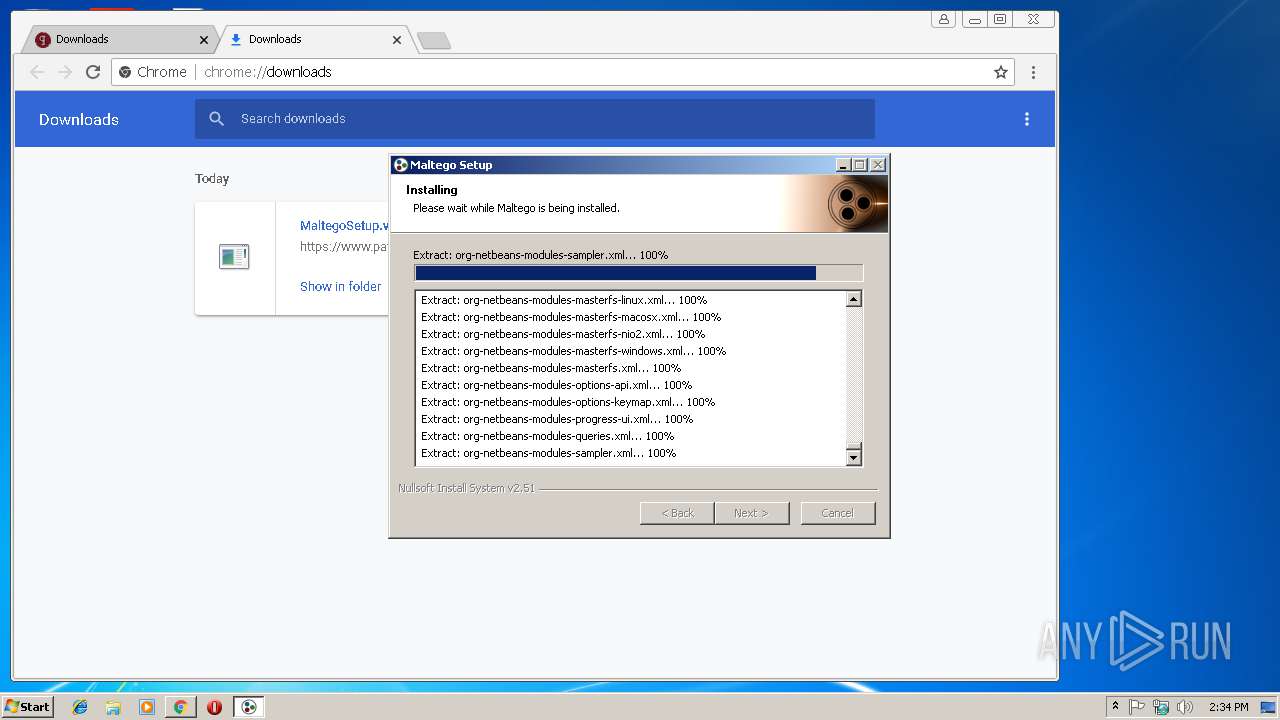The width and height of the screenshot is (1280, 720).
Task: Select the options-keymap.xml extract line
Action: click(x=568, y=402)
